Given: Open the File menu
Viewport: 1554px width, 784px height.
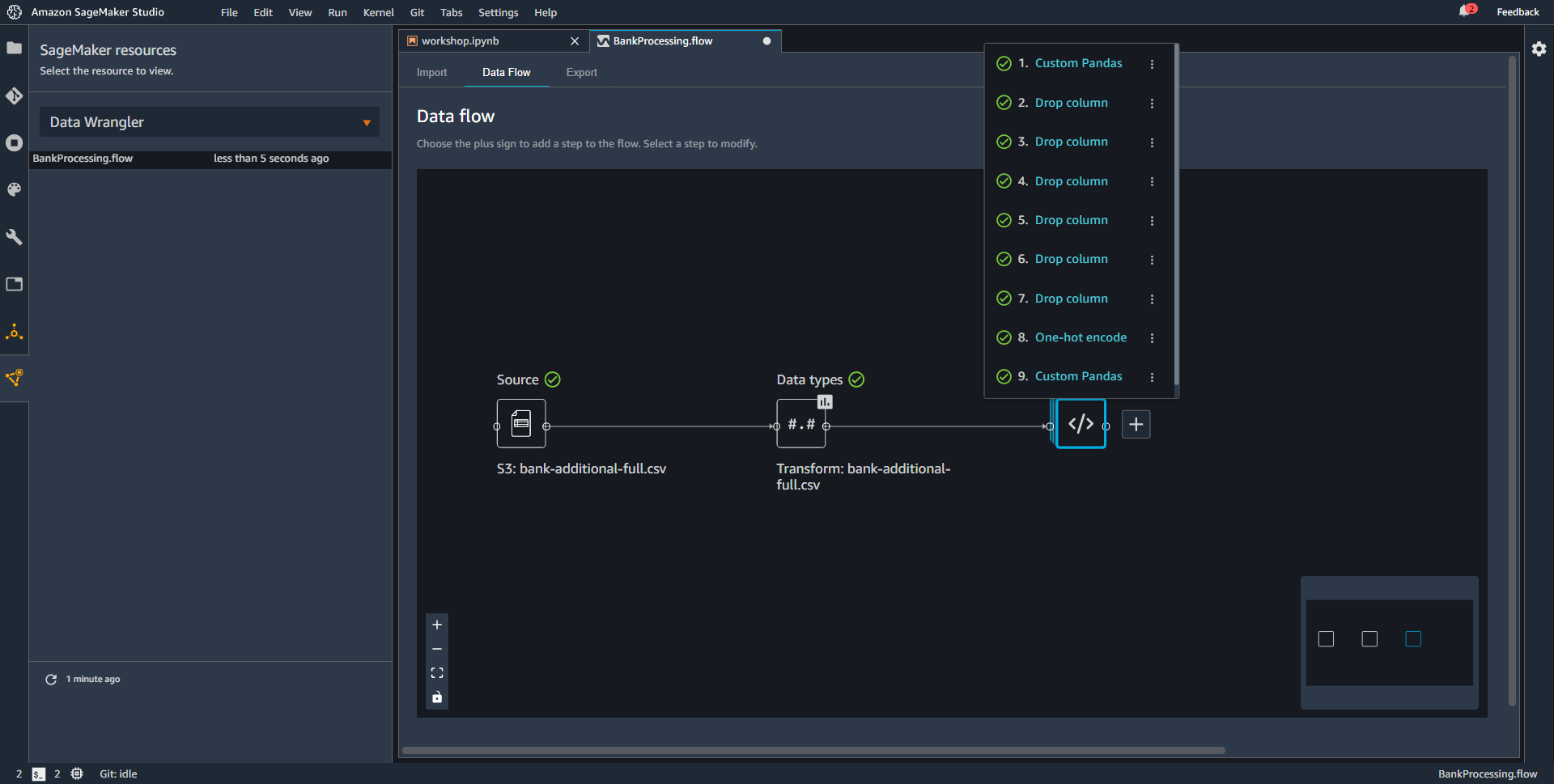Looking at the screenshot, I should click(229, 12).
